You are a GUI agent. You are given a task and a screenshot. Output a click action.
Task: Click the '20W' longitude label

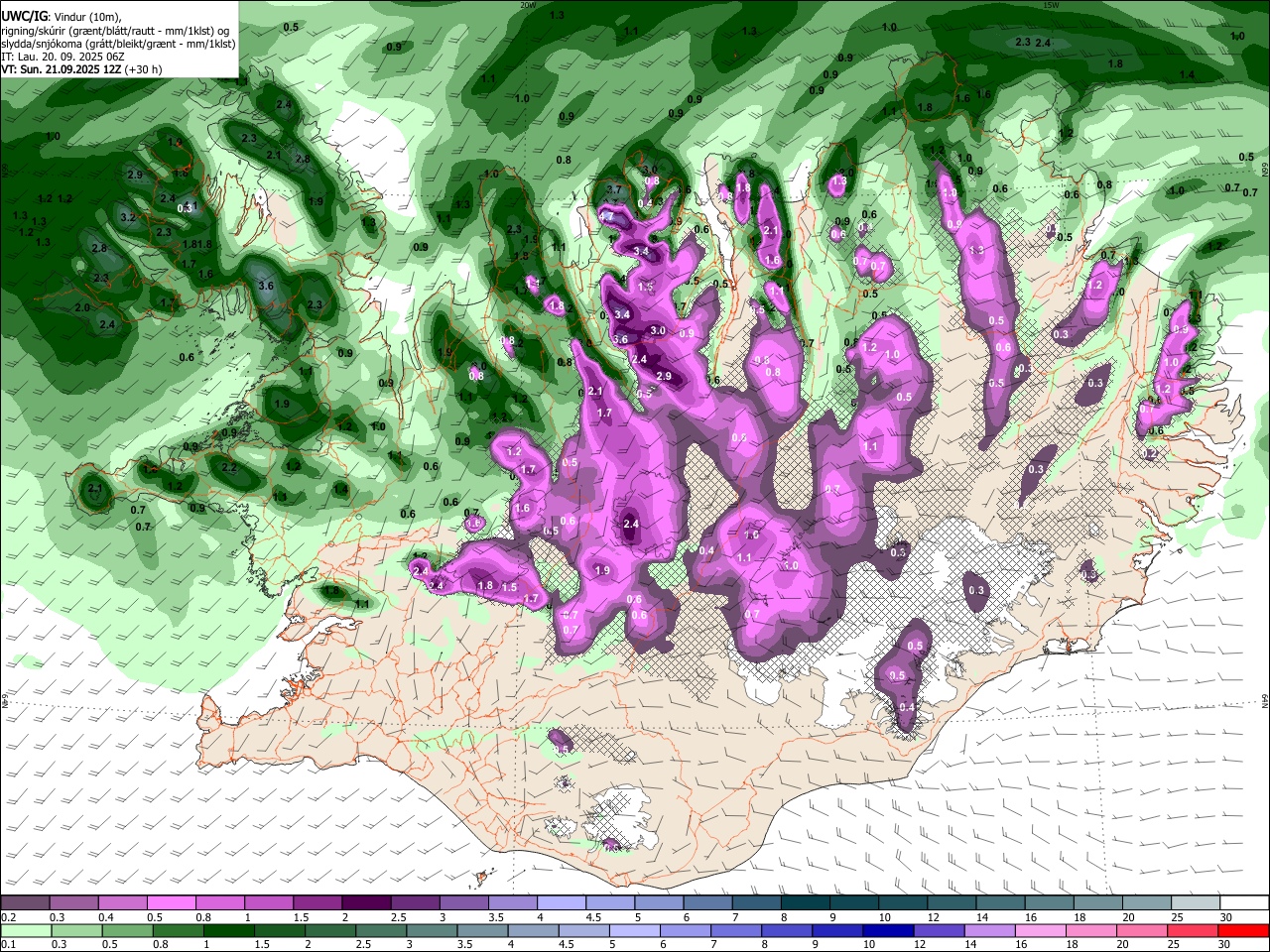(528, 5)
